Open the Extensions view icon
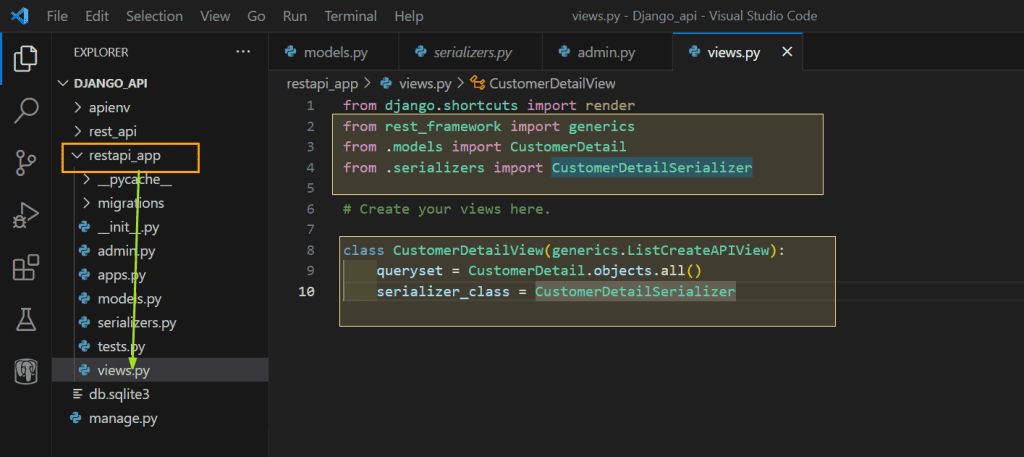 (25, 268)
